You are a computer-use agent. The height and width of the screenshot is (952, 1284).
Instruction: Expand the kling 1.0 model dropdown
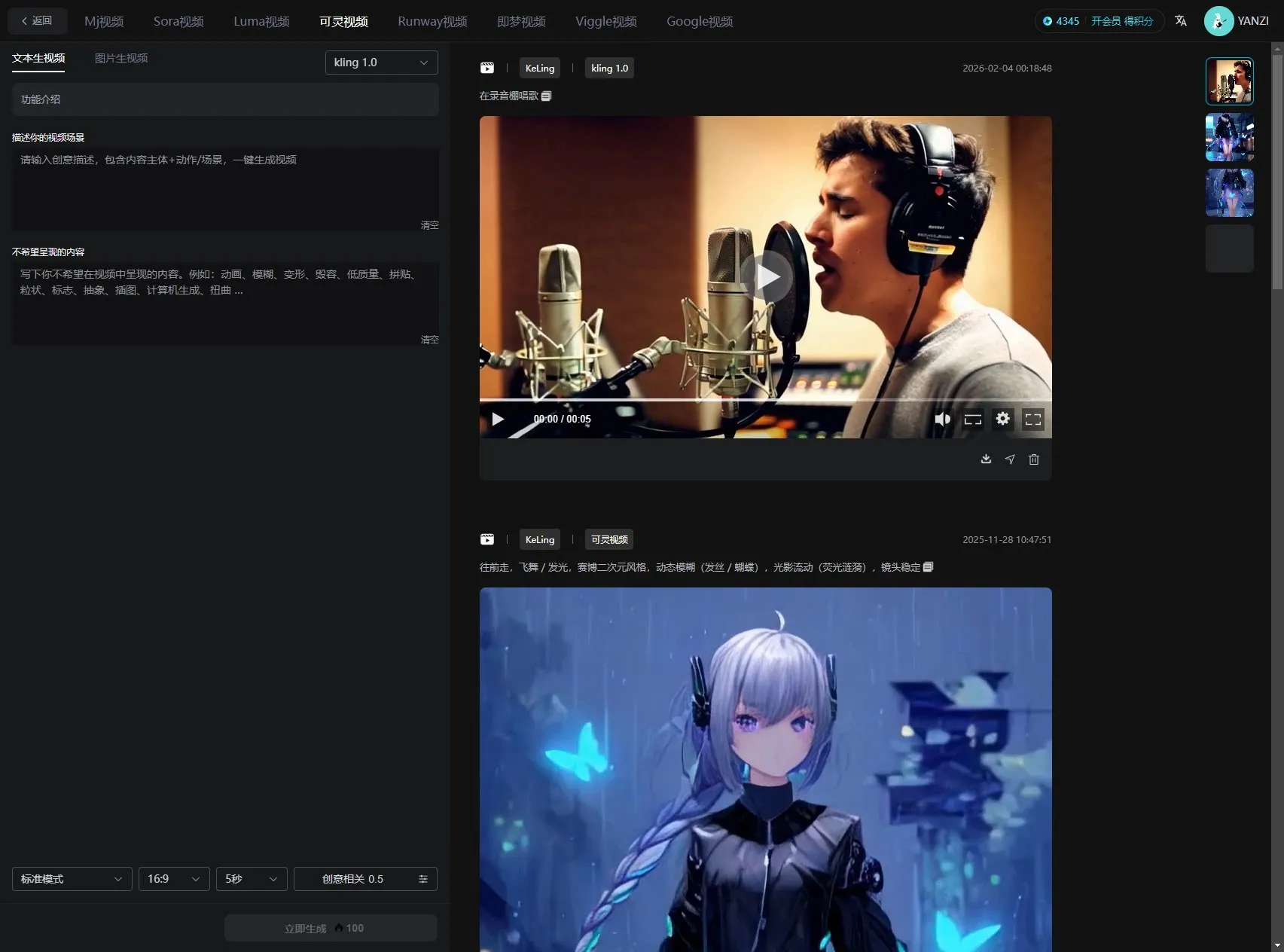381,63
